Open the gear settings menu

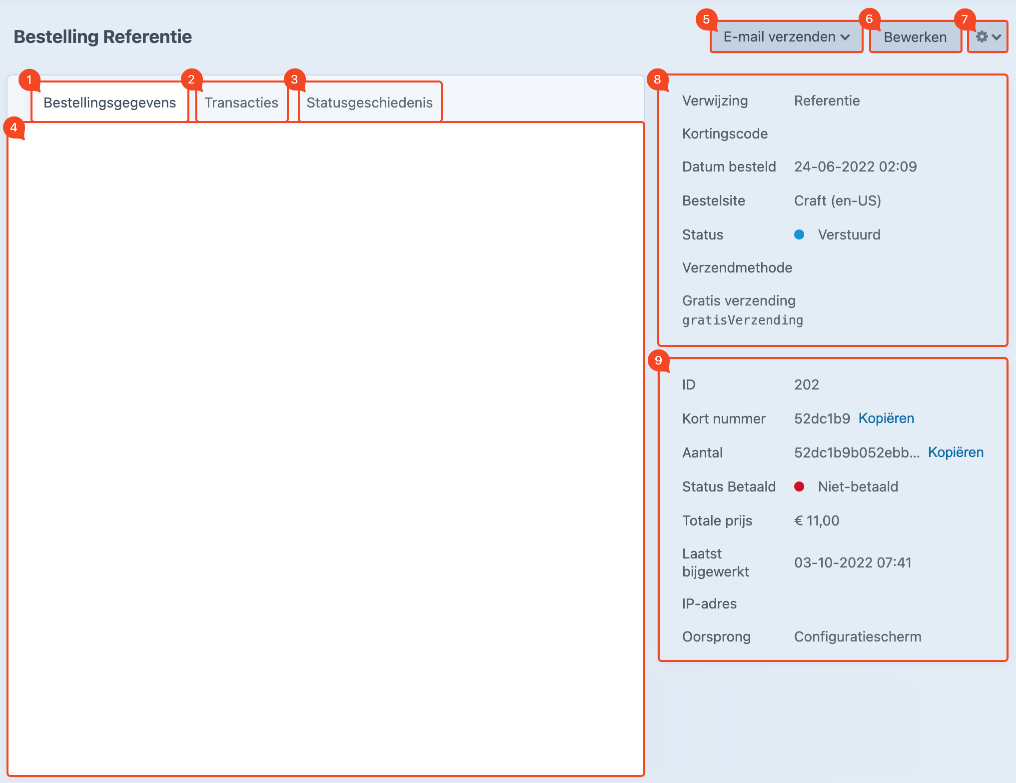988,37
